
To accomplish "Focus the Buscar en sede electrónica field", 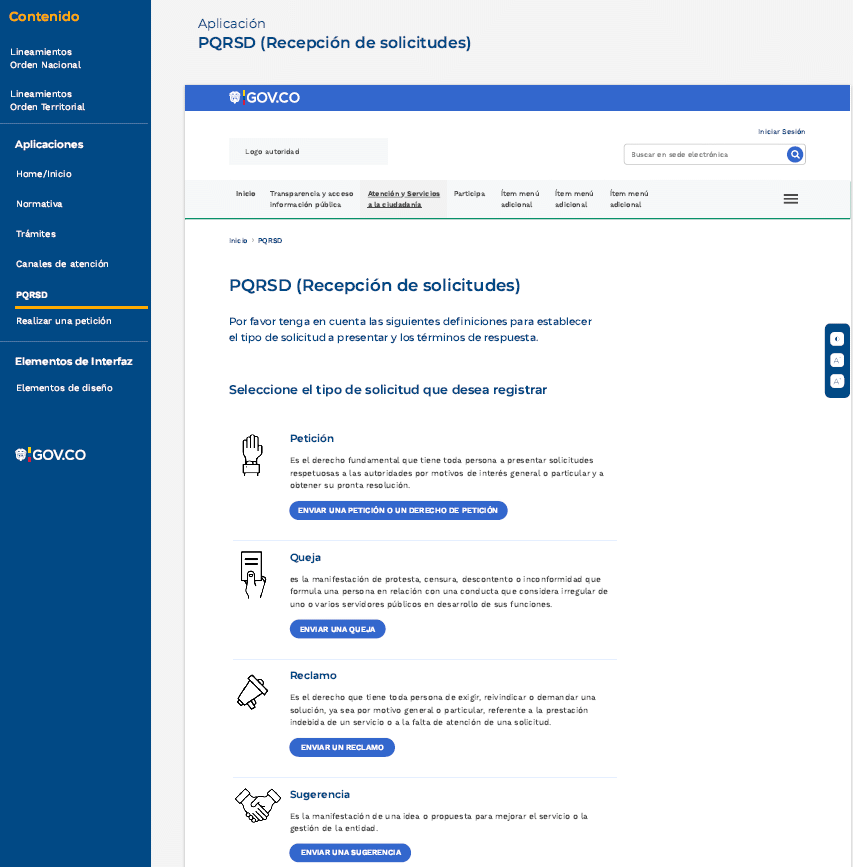I will (x=704, y=154).
